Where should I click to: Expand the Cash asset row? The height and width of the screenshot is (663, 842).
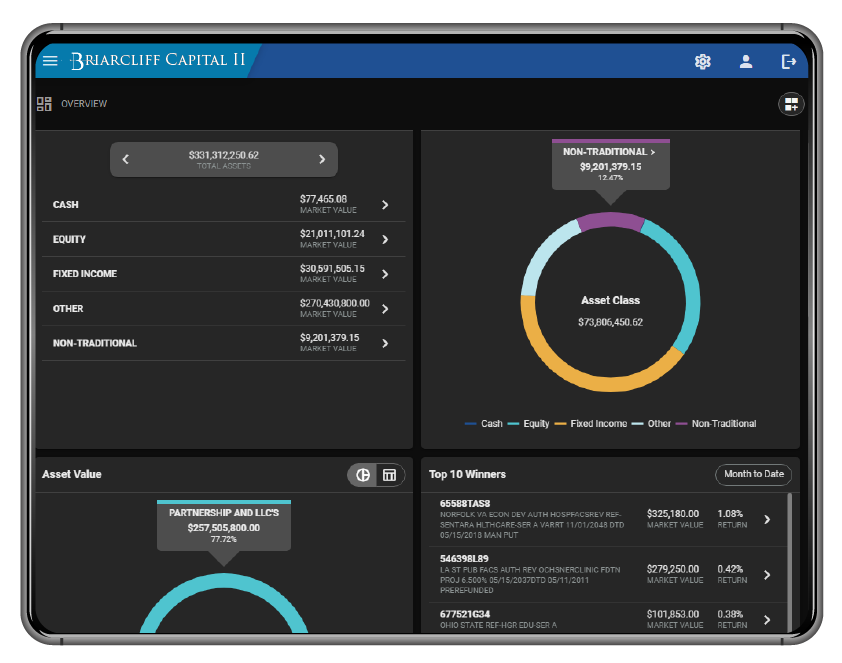386,205
